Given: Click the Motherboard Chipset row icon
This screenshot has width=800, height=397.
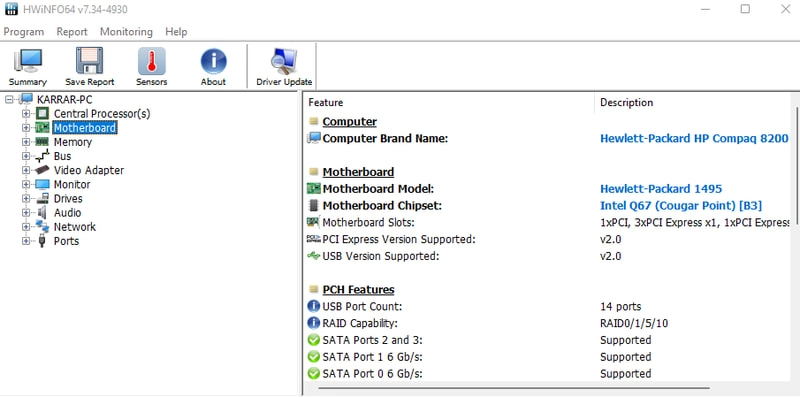Looking at the screenshot, I should [x=314, y=206].
